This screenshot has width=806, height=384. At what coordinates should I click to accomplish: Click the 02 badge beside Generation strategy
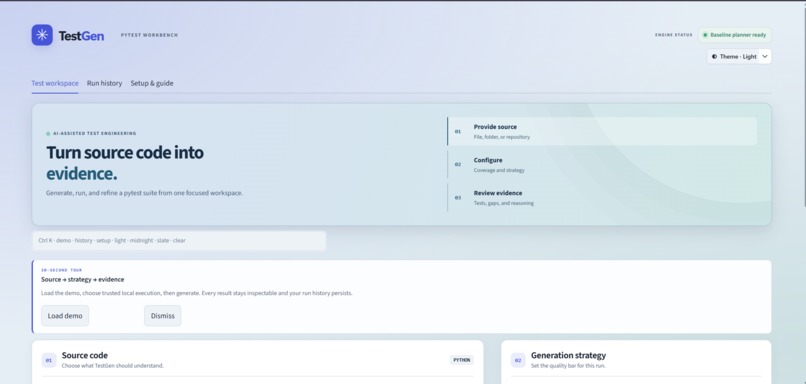[x=518, y=360]
